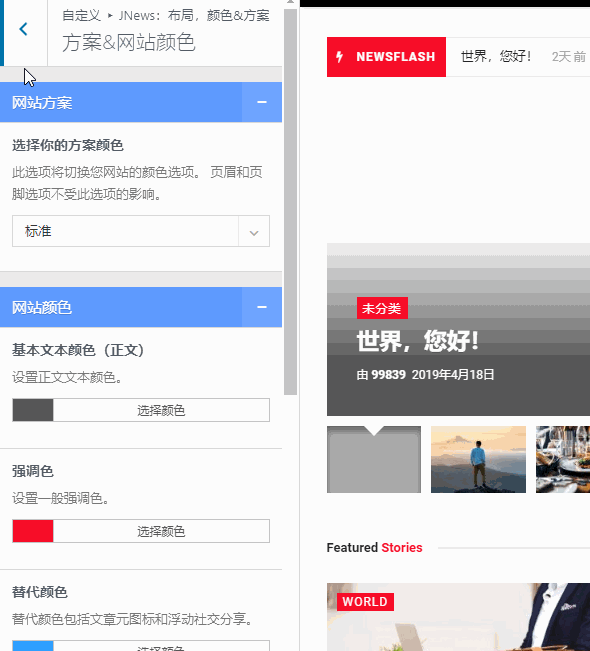Click the gray body text color swatch
The width and height of the screenshot is (590, 651).
point(33,410)
